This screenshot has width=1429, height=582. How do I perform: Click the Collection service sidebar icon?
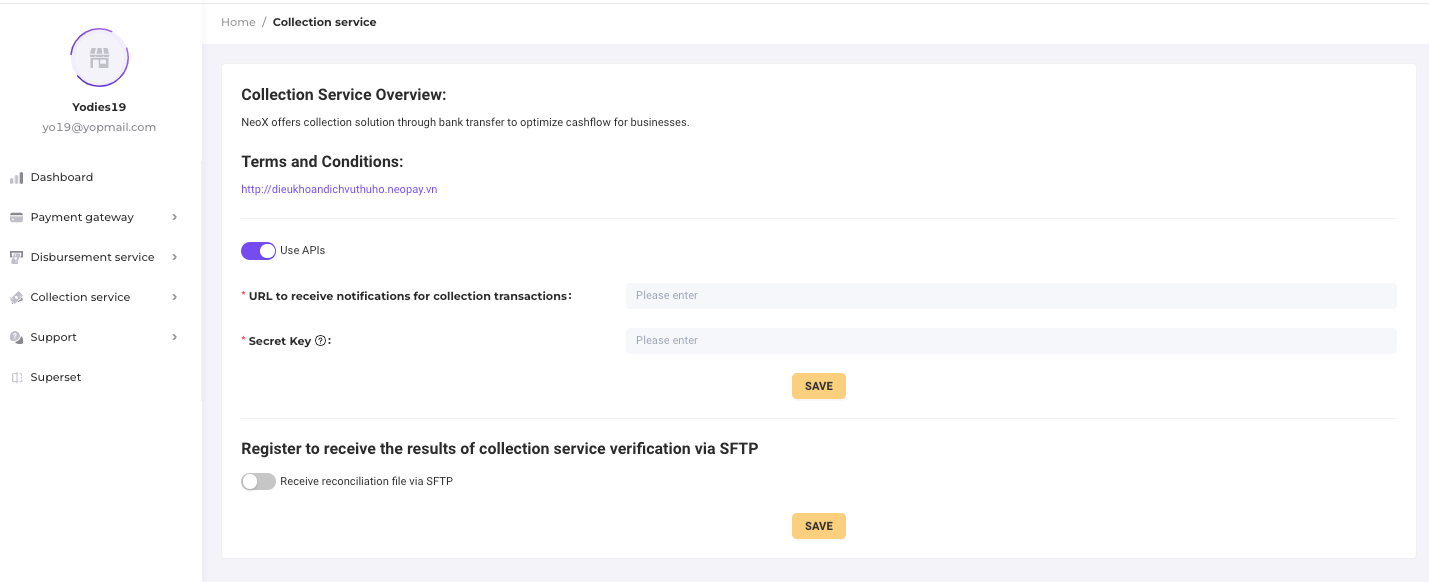[16, 298]
